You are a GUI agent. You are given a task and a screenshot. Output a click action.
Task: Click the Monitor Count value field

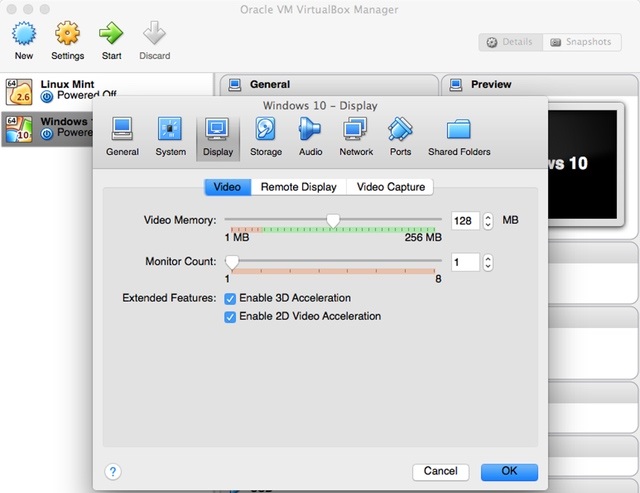tap(465, 262)
